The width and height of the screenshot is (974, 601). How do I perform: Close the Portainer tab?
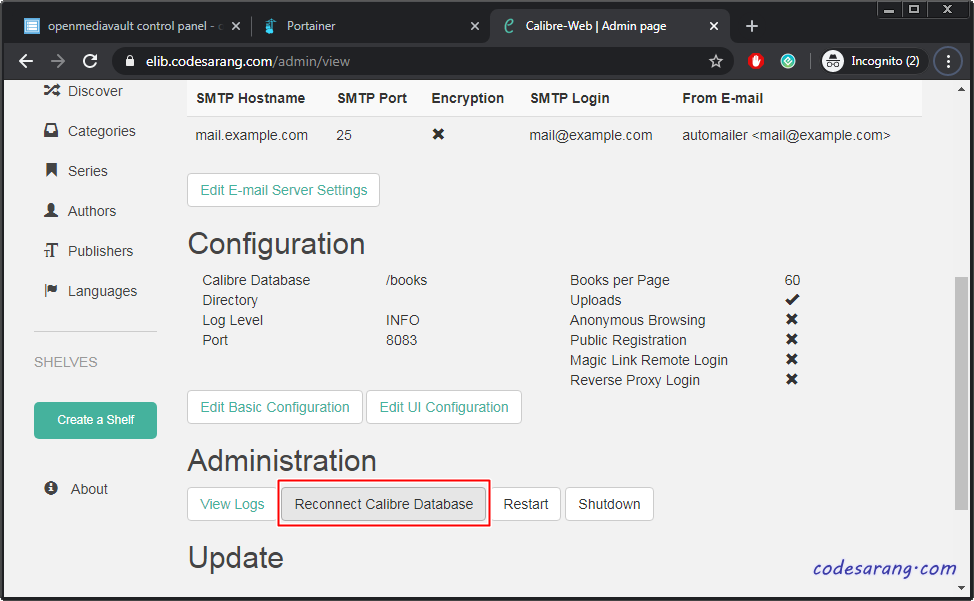pyautogui.click(x=475, y=26)
